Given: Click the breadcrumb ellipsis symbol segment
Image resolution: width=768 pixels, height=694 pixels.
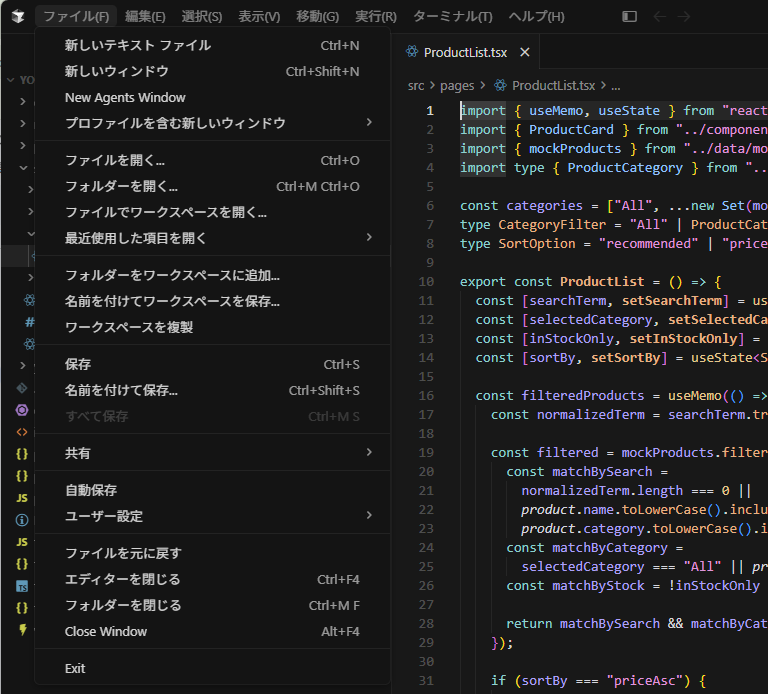Looking at the screenshot, I should click(616, 86).
